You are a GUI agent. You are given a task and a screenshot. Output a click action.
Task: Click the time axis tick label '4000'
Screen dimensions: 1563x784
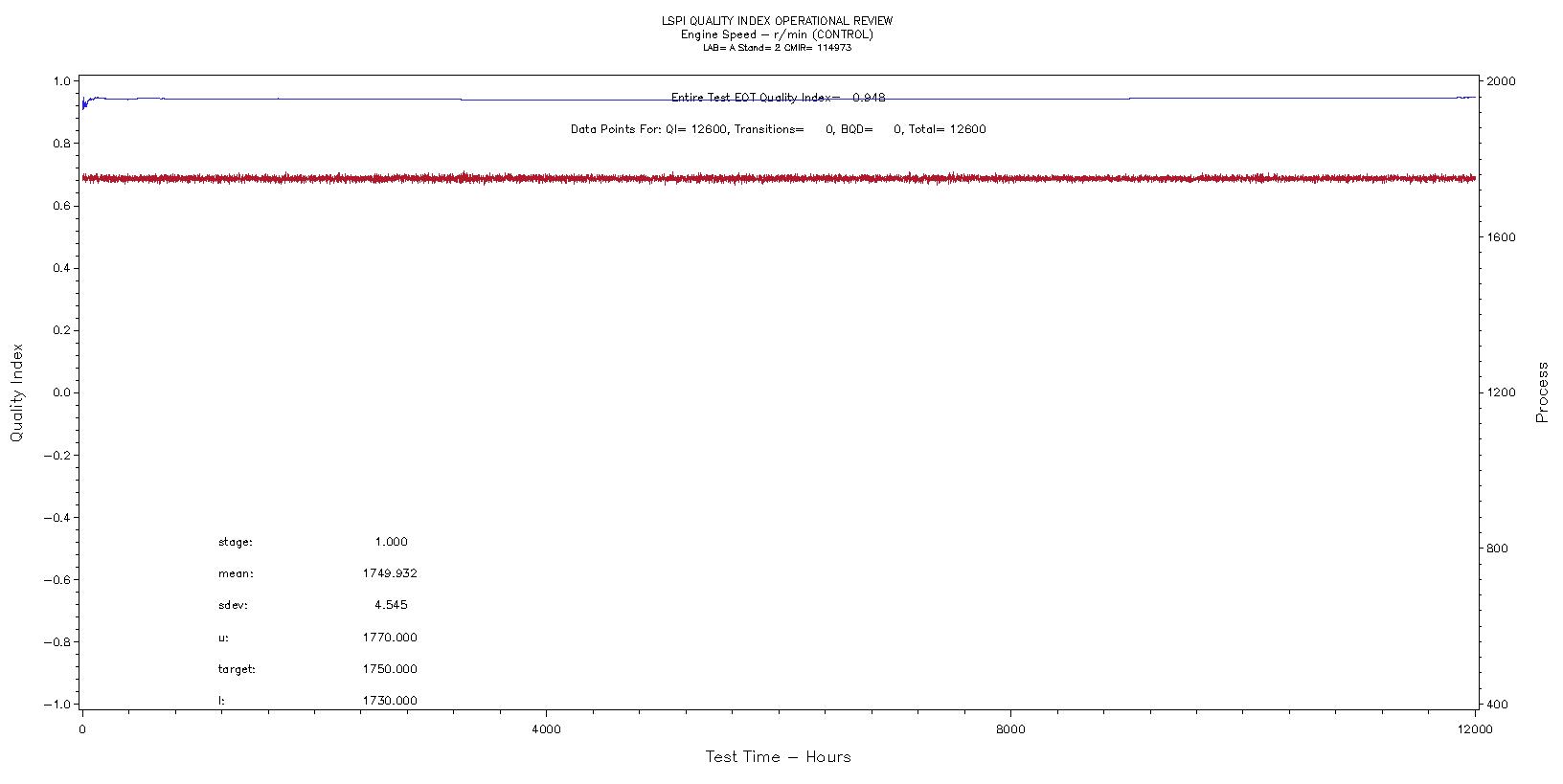(546, 729)
